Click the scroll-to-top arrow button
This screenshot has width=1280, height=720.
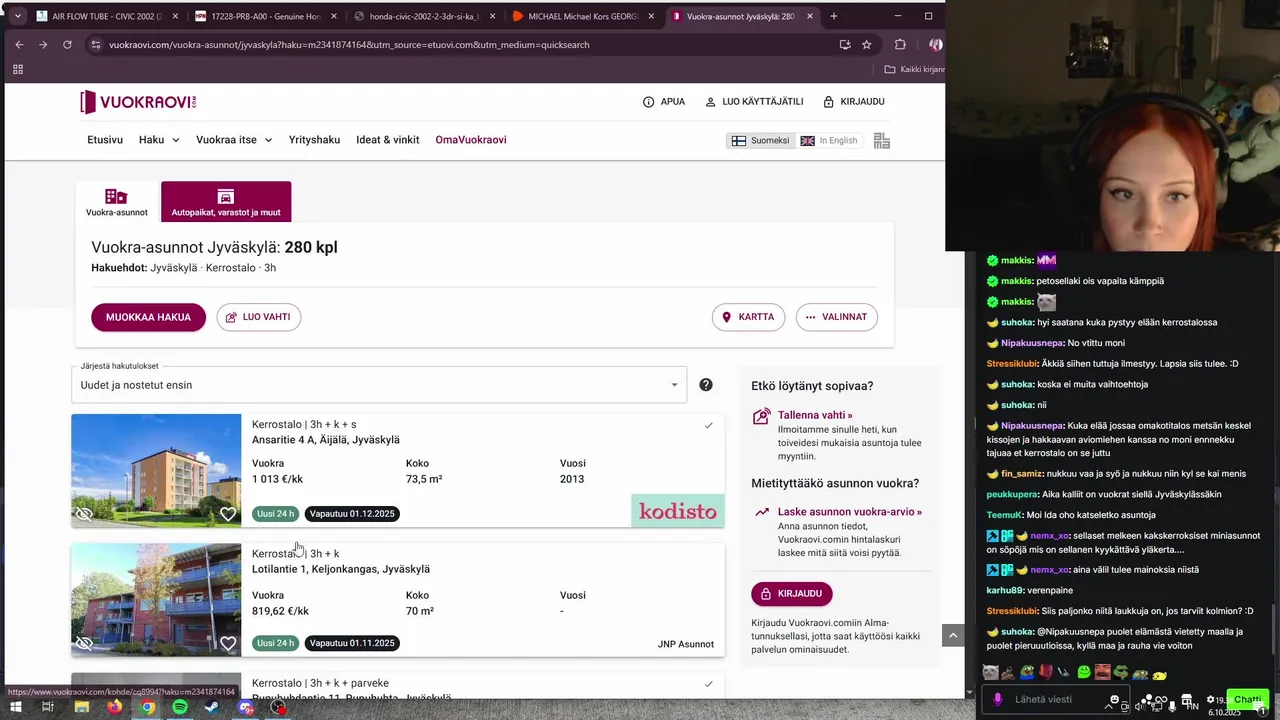[953, 635]
